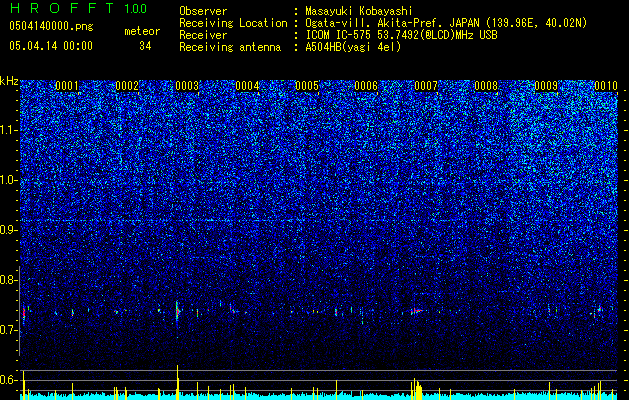The width and height of the screenshot is (629, 400).
Task: Click the HROFFT 1.0.0 title text
Action: pyautogui.click(x=78, y=8)
